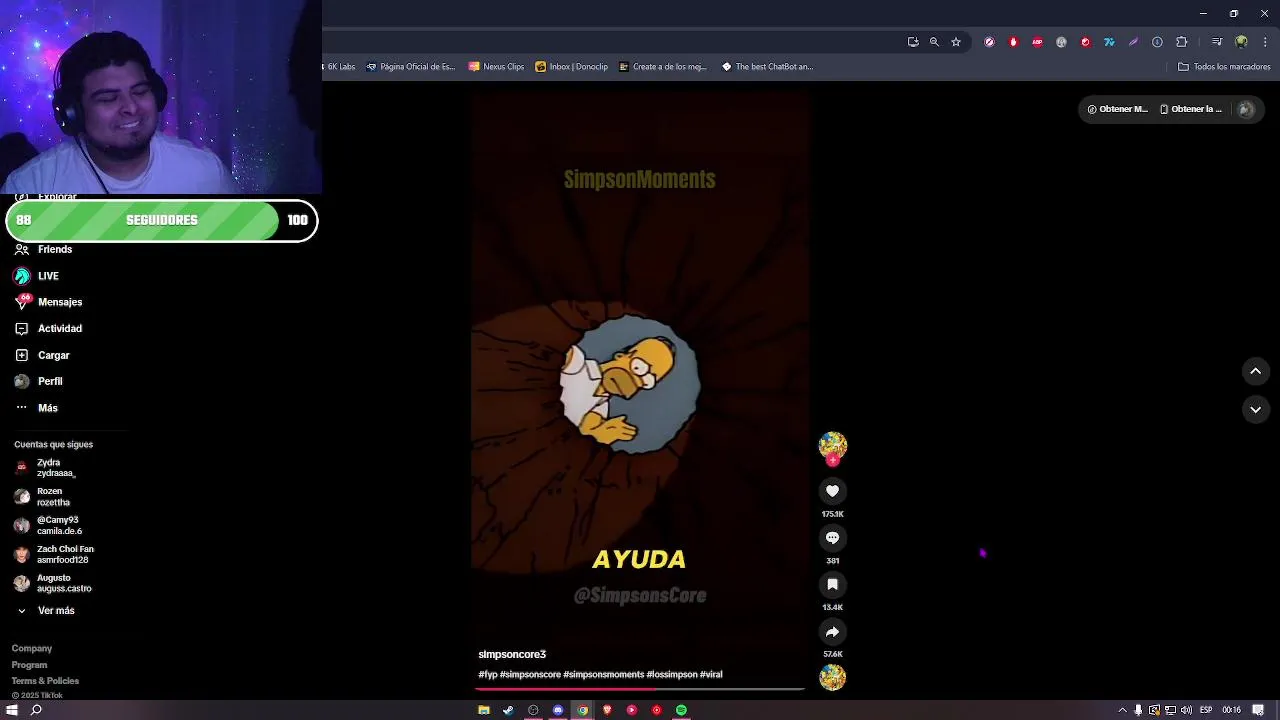
Task: Open Chrome profile avatar
Action: [x=1241, y=42]
